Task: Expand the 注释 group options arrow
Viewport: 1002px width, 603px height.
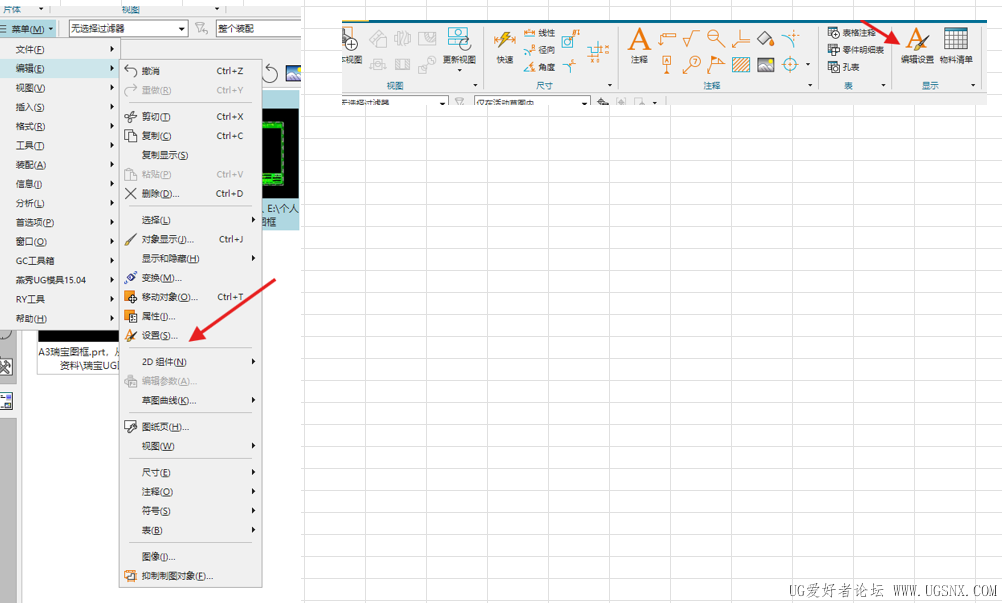Action: pos(810,85)
